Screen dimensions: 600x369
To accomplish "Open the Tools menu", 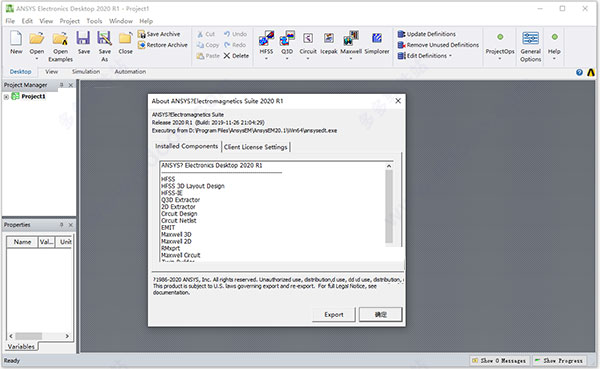I will click(x=94, y=21).
